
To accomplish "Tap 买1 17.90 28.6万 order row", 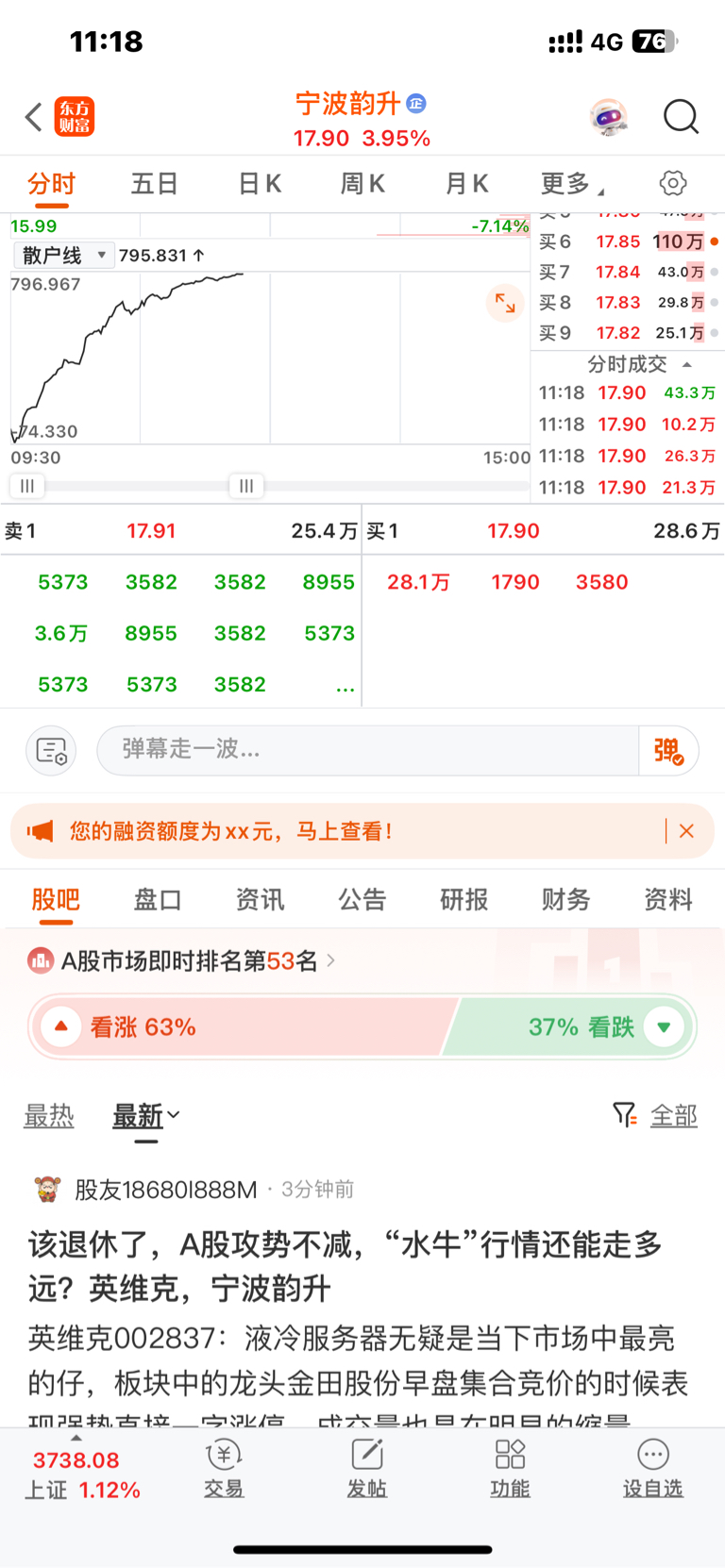I will tap(544, 531).
